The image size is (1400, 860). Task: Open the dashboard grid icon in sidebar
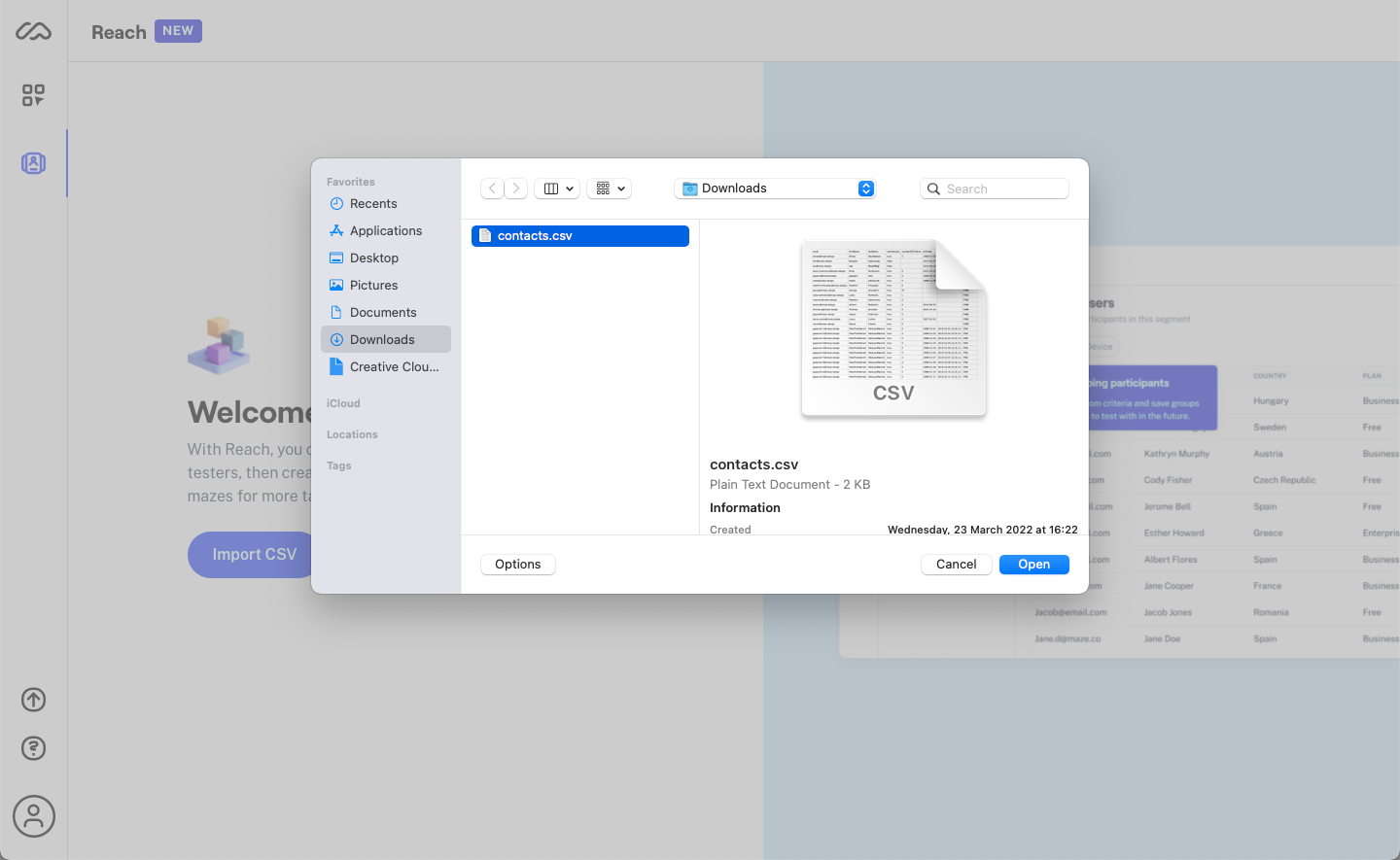(x=33, y=95)
